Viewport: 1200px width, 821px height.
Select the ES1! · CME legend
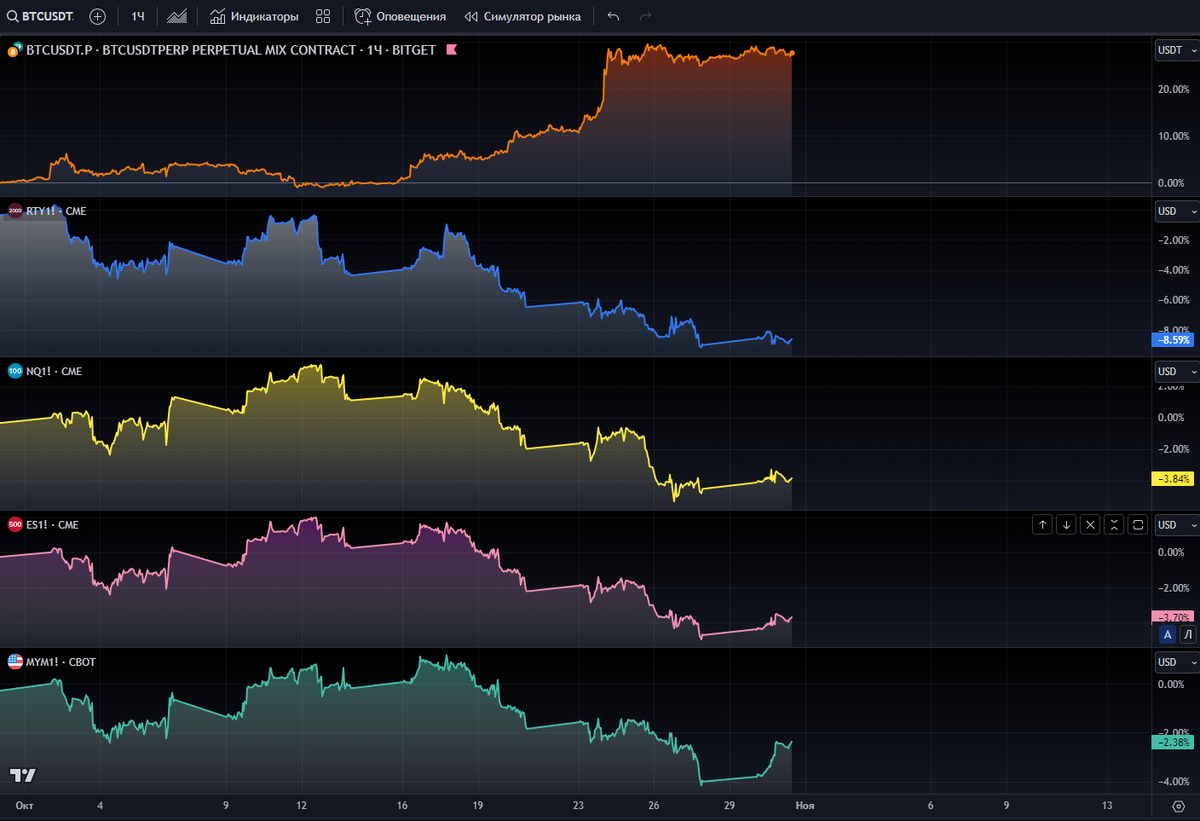(x=52, y=524)
